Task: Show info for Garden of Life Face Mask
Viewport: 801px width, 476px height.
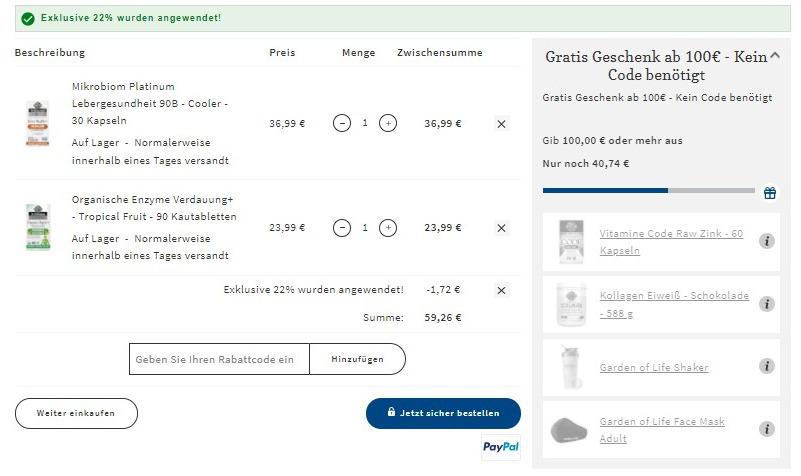Action: (766, 429)
